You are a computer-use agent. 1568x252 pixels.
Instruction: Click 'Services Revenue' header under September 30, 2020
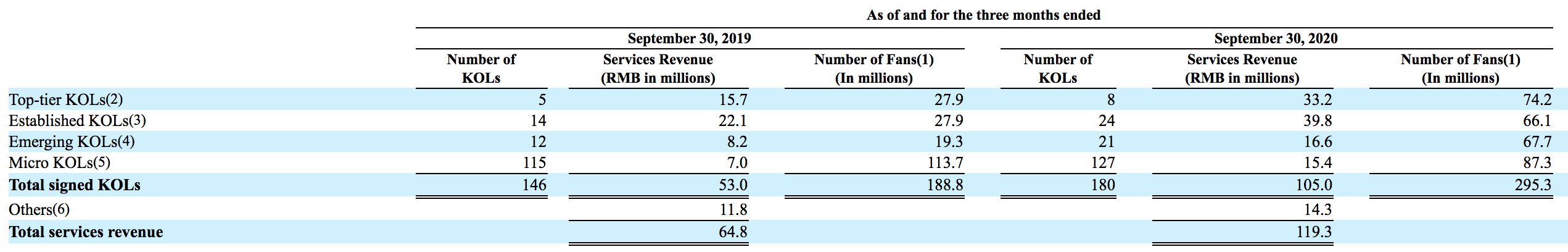coord(1242,69)
